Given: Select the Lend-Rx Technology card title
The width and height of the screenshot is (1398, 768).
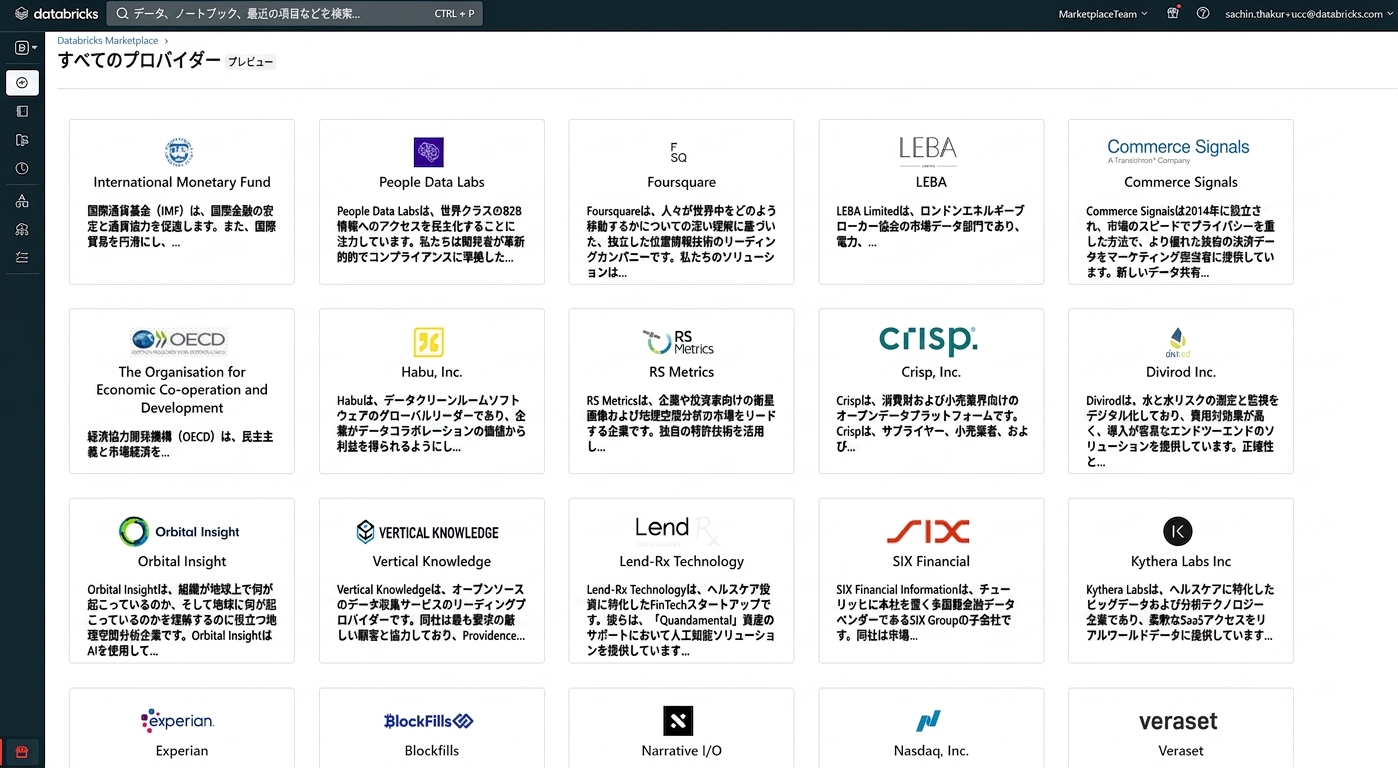Looking at the screenshot, I should pos(682,561).
